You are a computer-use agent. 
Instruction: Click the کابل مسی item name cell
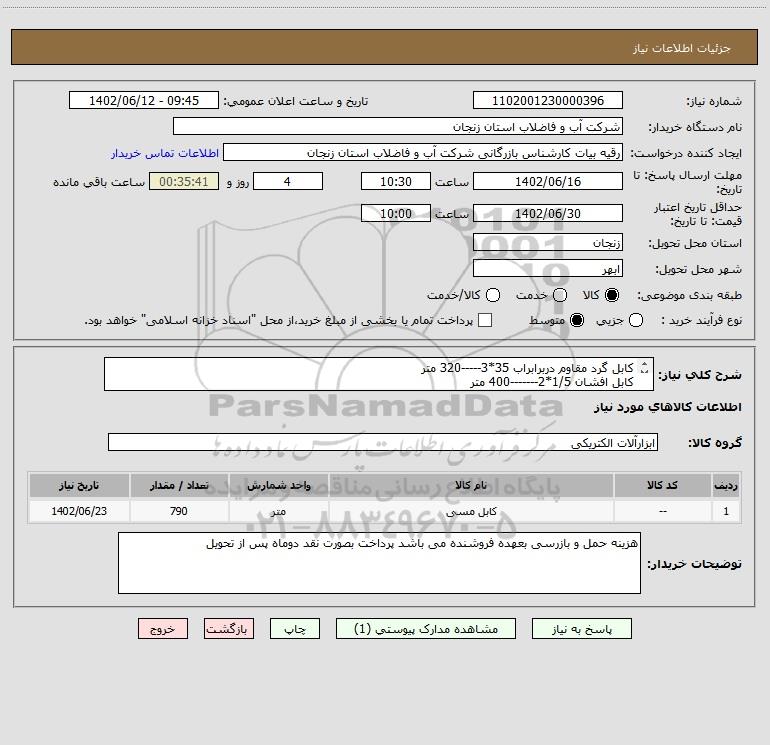(471, 511)
